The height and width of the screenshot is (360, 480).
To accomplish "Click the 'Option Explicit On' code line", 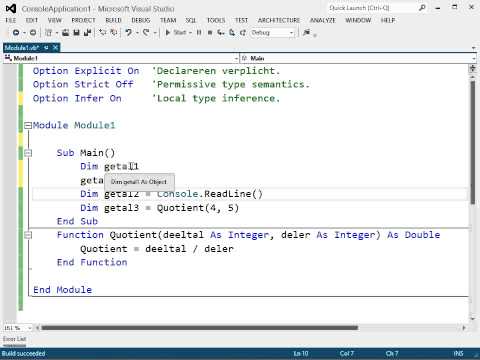I will point(86,71).
